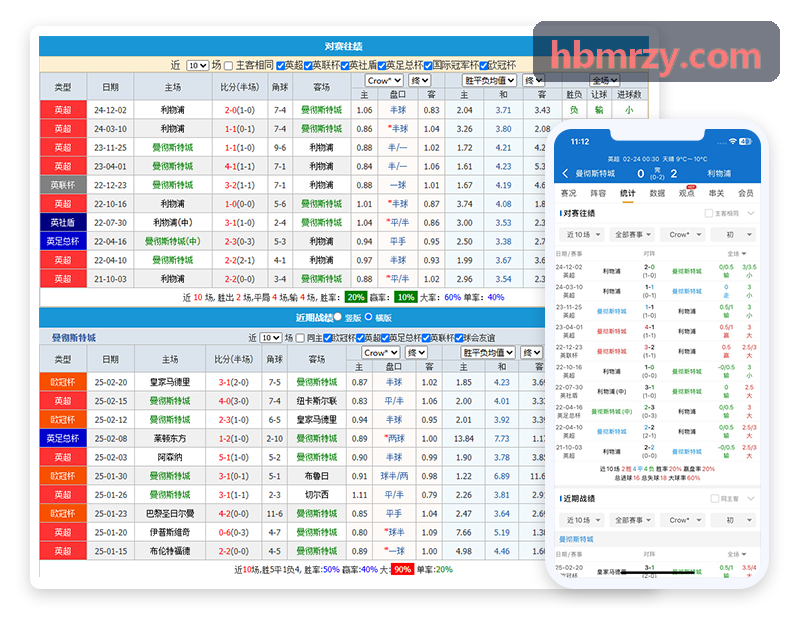Click the 角球 column header in 对赛往绩

coord(280,87)
